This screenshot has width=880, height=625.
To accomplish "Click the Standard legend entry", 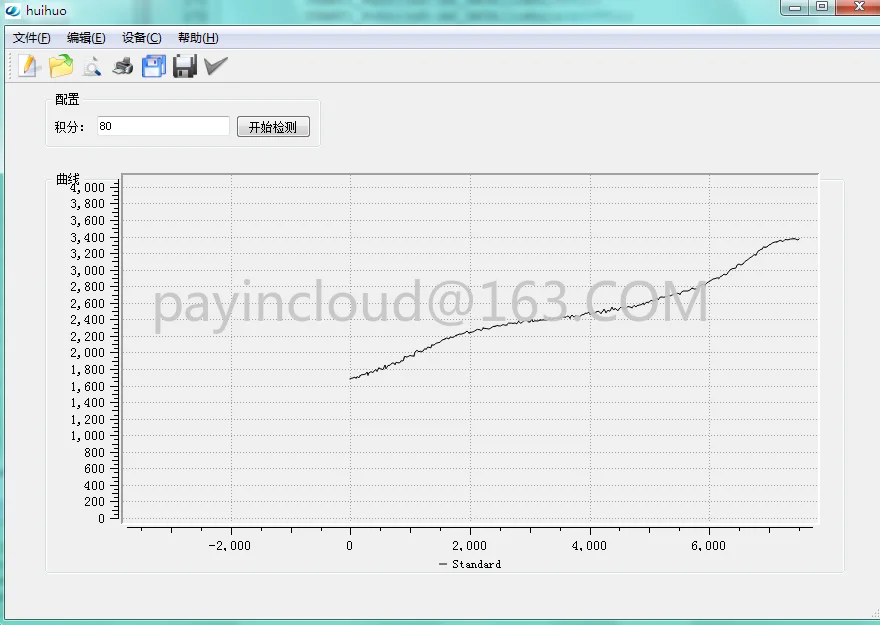I will click(470, 564).
